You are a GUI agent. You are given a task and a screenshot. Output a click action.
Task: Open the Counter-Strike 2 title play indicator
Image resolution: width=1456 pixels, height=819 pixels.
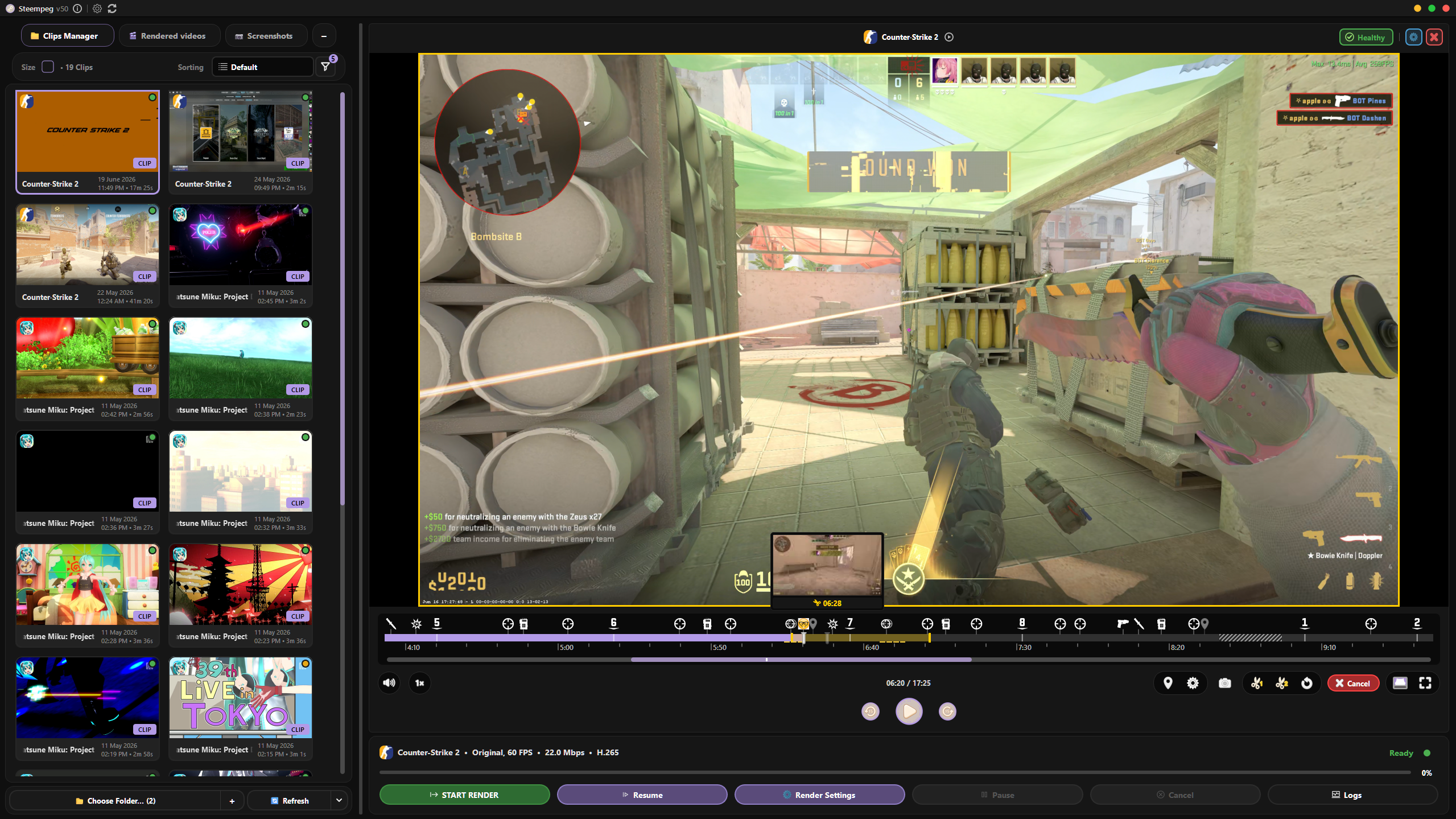[949, 37]
